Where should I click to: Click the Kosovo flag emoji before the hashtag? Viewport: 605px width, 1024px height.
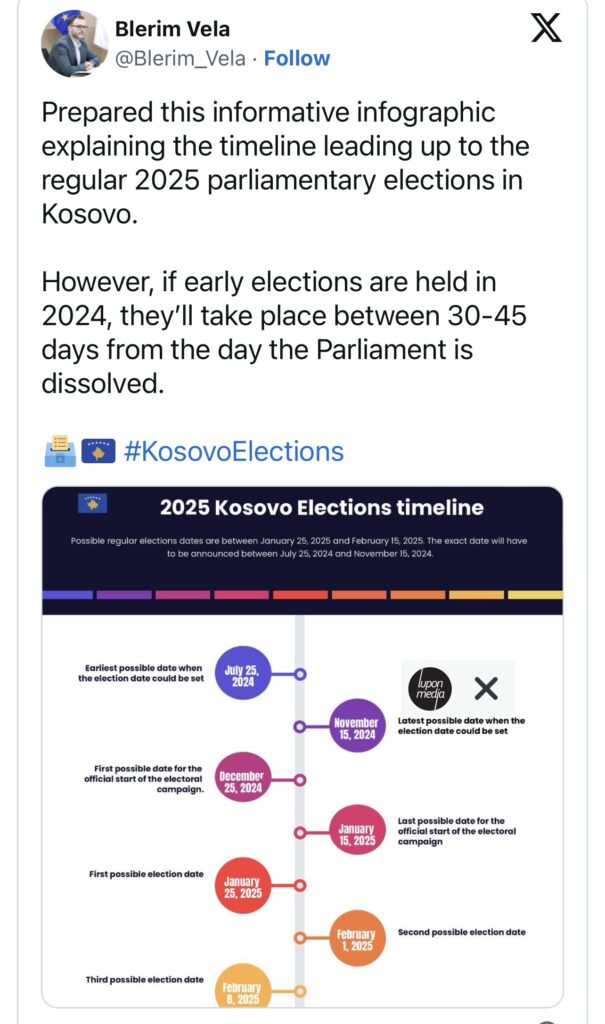[98, 451]
